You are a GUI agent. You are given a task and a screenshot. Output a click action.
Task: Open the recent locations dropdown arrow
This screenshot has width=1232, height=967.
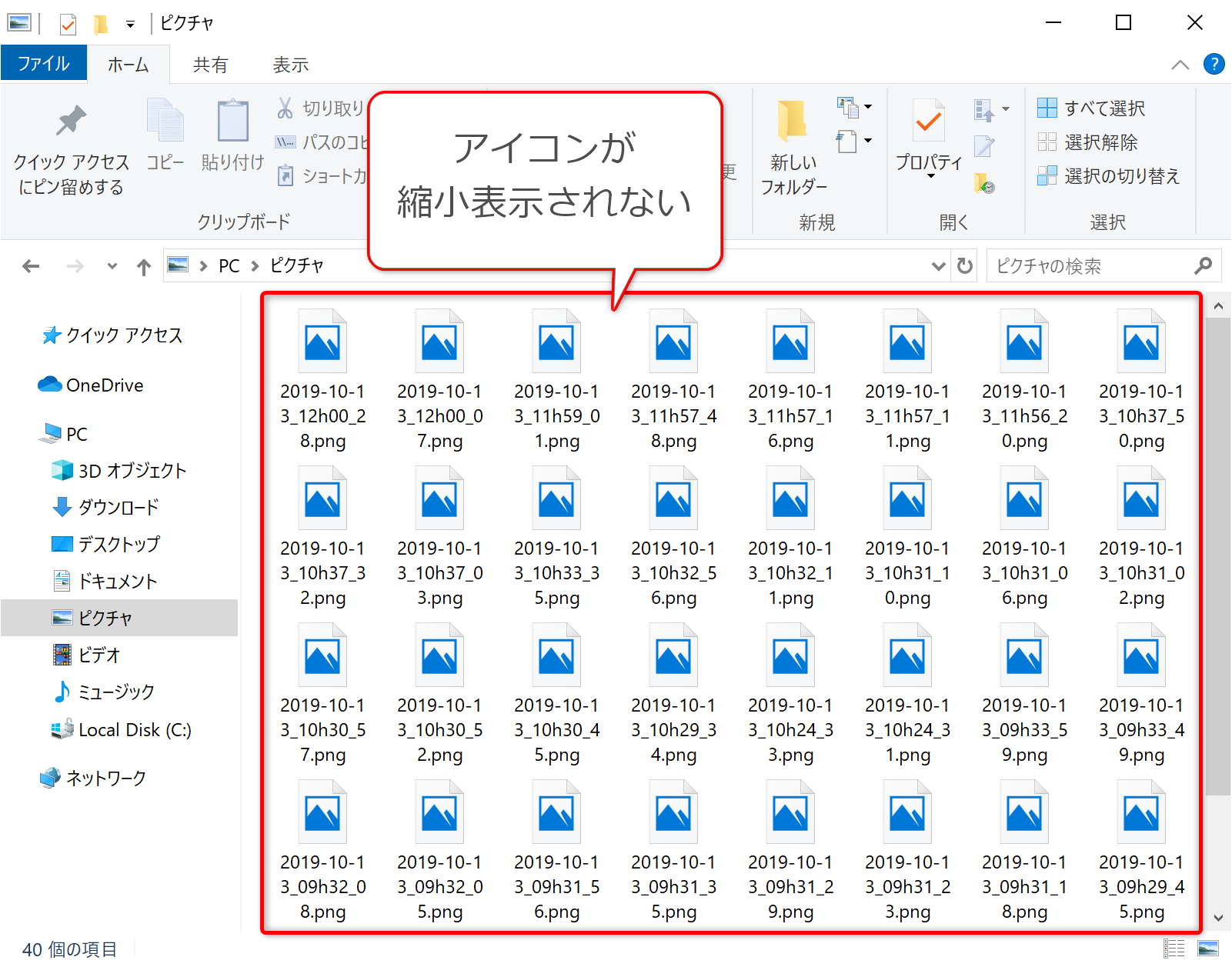[112, 267]
